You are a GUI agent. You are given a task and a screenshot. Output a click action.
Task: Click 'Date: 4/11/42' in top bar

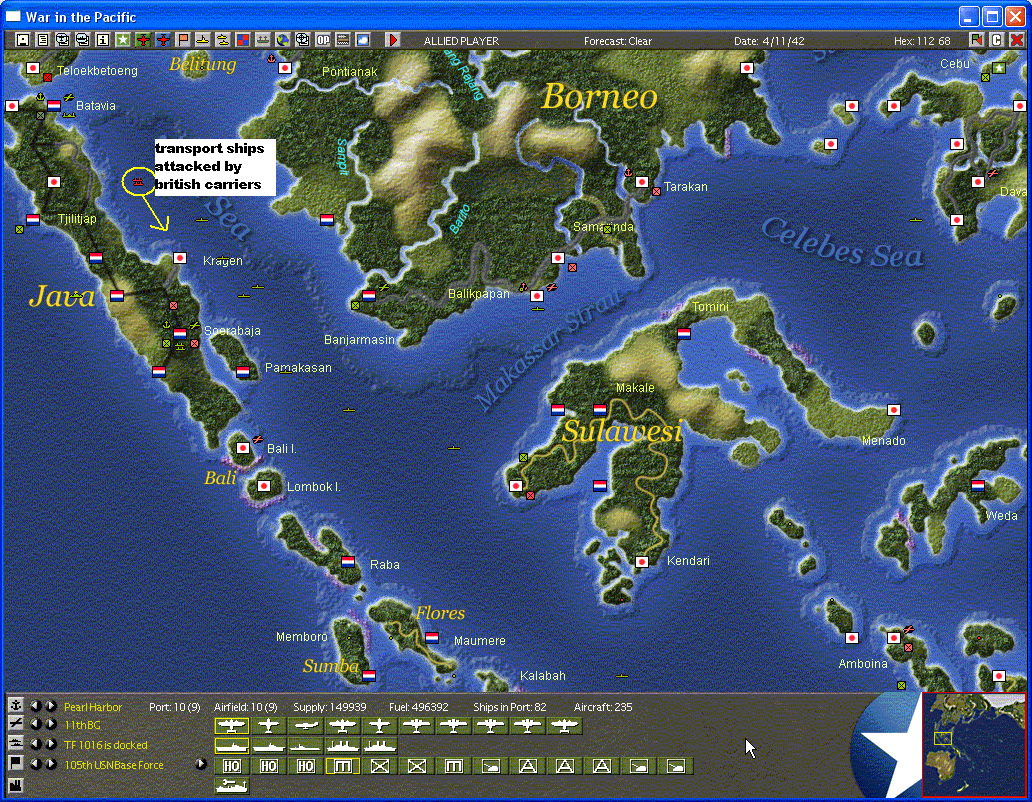point(769,41)
